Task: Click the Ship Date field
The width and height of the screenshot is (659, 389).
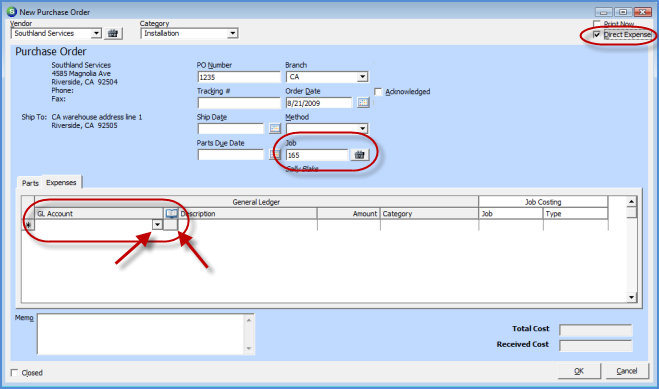Action: pos(231,129)
